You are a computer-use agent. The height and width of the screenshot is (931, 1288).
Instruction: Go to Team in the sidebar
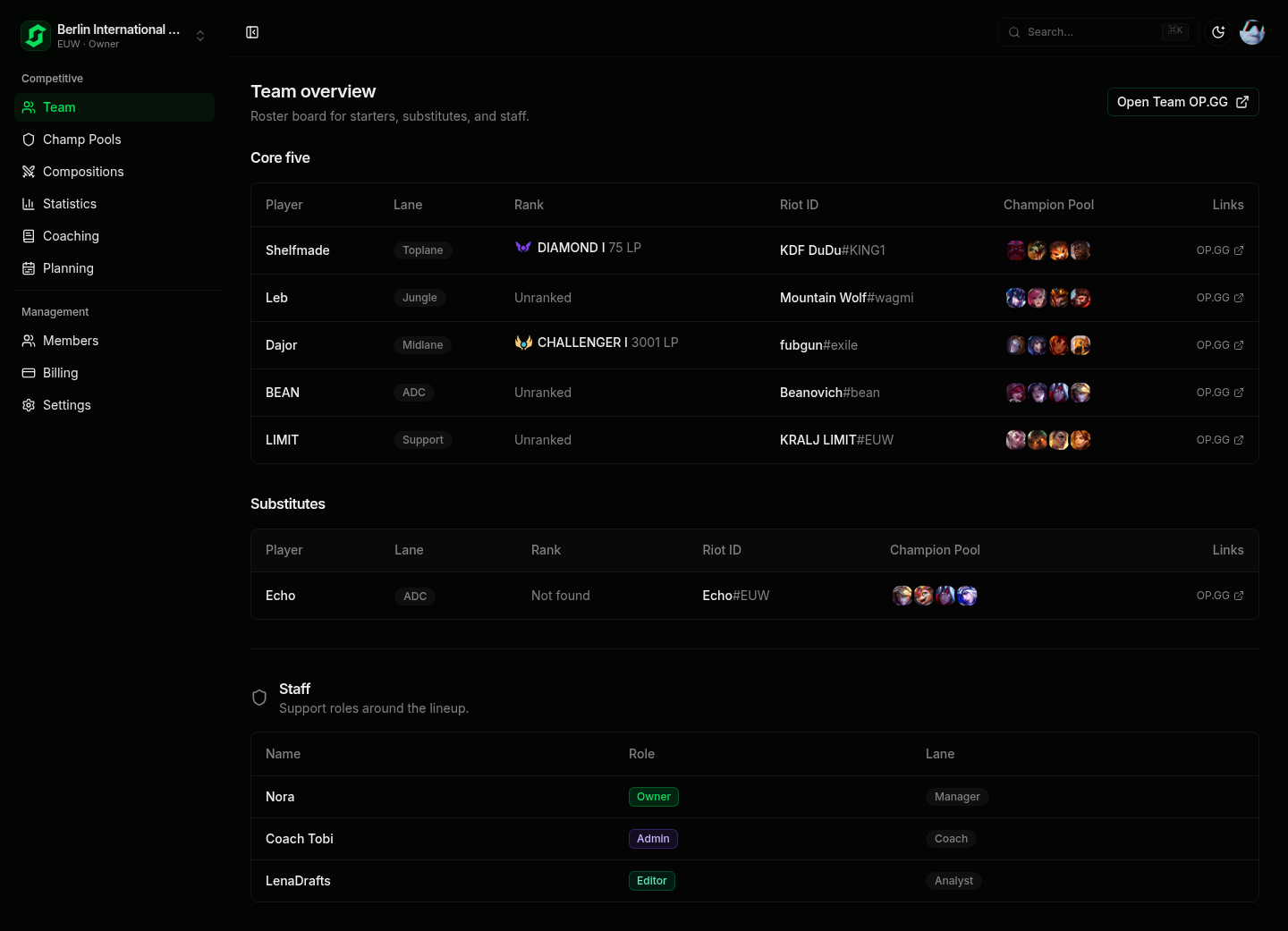(x=114, y=107)
